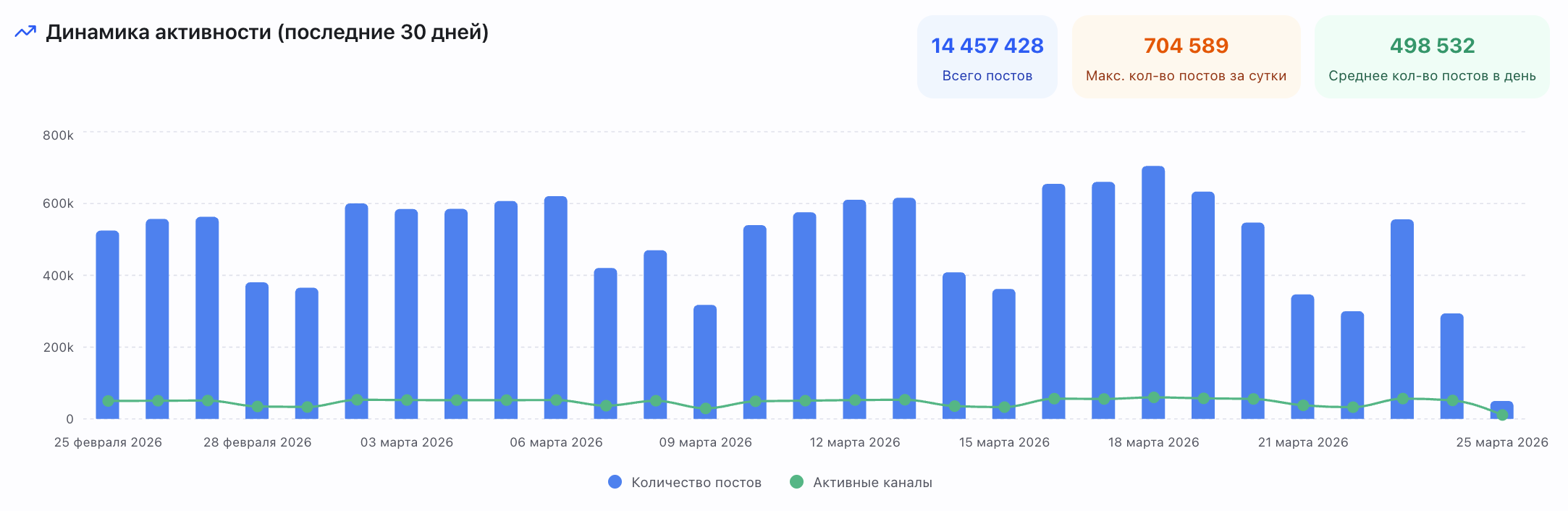Click the green data point on 21 марта 2026
1568x511 pixels.
coord(1303,405)
